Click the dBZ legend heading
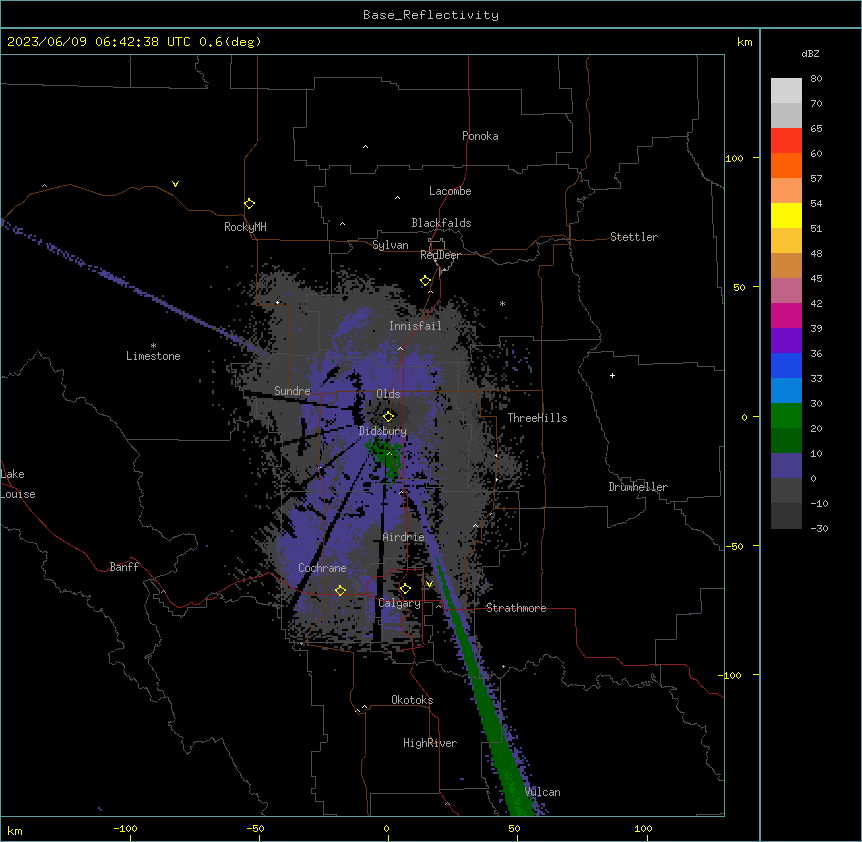Screen dimensions: 862x842 pos(810,53)
